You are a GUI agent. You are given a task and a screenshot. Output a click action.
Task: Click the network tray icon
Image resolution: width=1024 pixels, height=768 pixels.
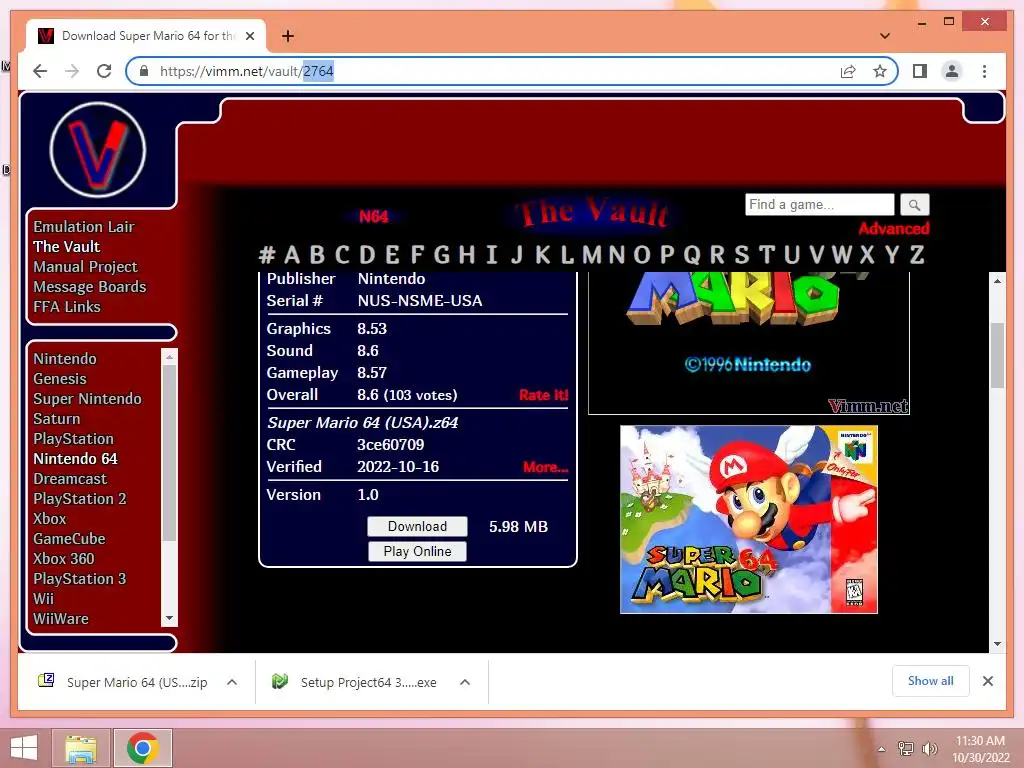click(x=905, y=748)
